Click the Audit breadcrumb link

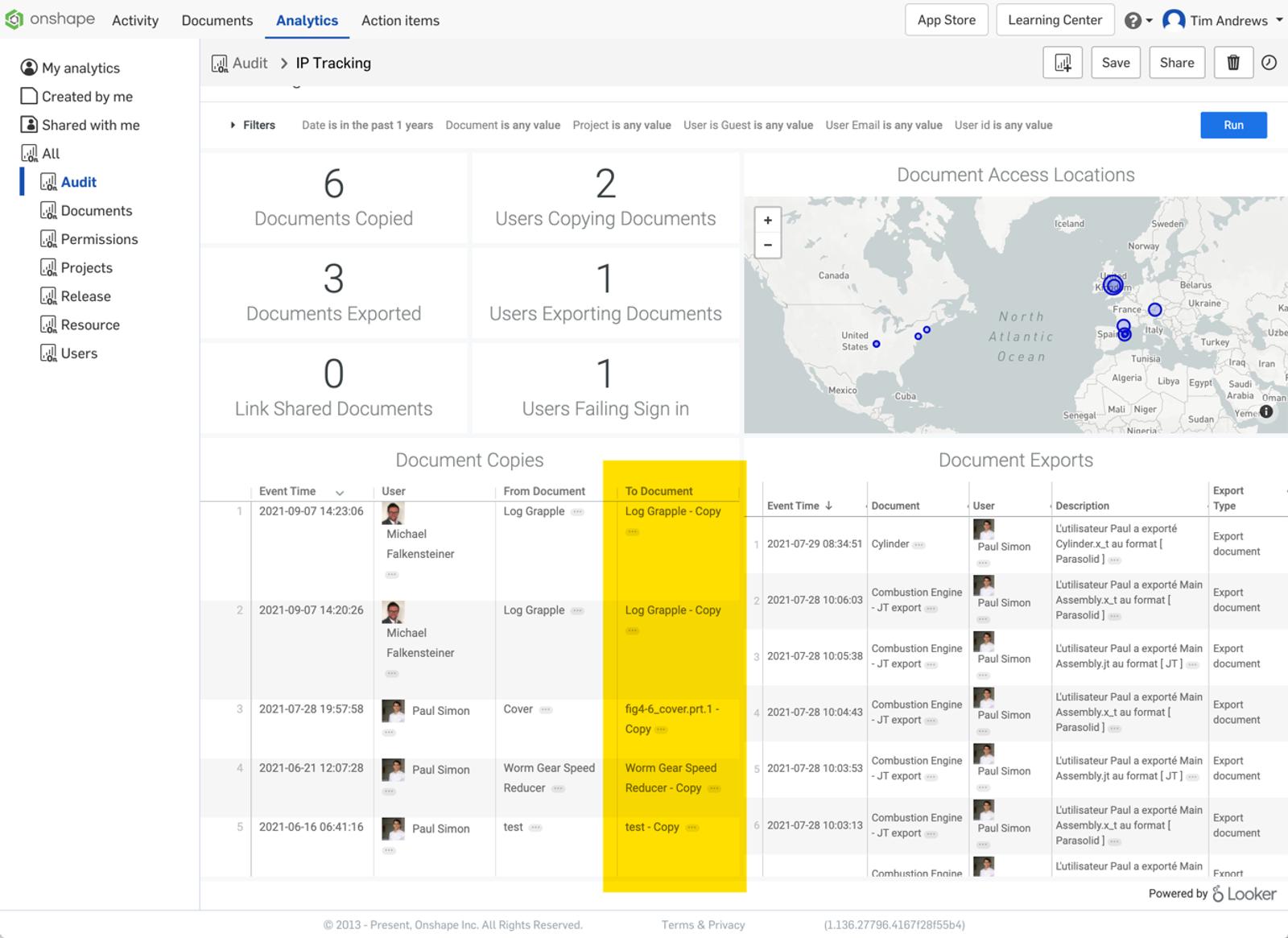250,63
